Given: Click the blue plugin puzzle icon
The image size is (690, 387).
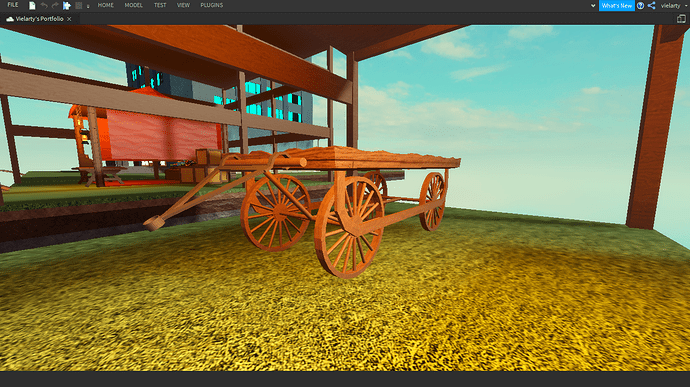Looking at the screenshot, I should coord(66,5).
